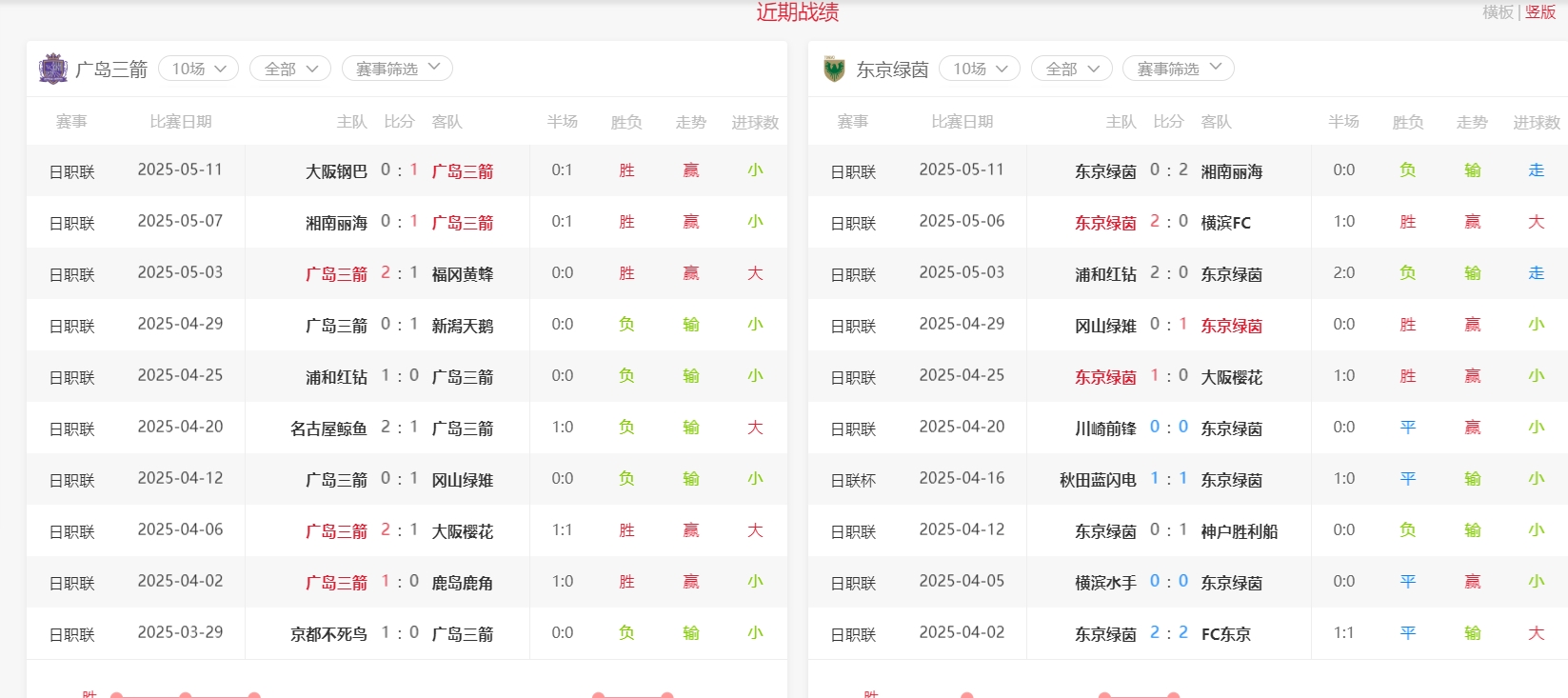The height and width of the screenshot is (698, 1568).
Task: Open 赛事筛选 dropdown in 广岛三箭 panel
Action: [397, 69]
